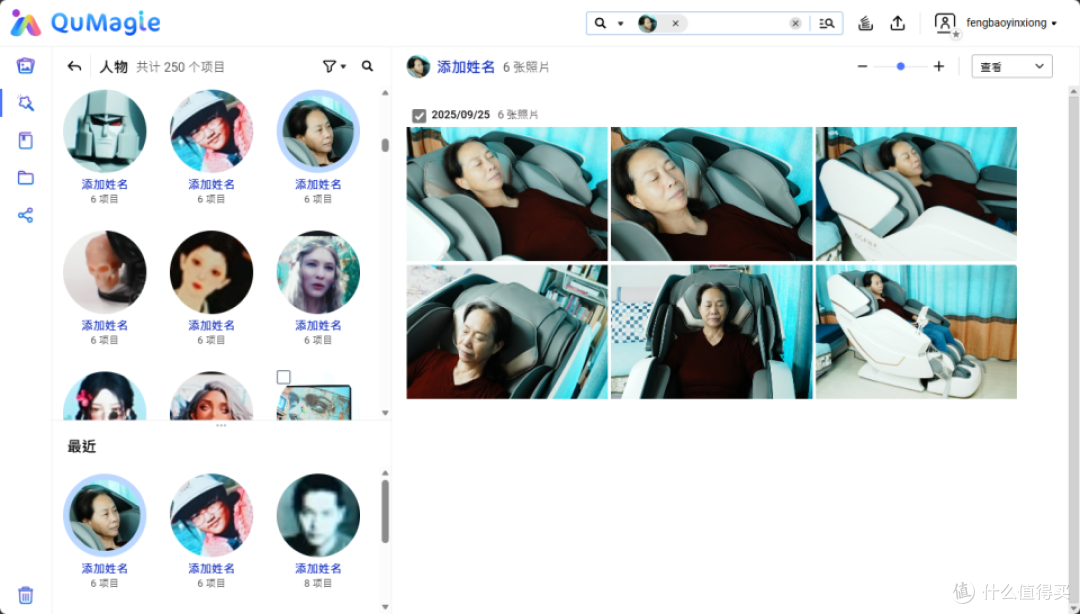Image resolution: width=1080 pixels, height=614 pixels.
Task: Select the highlighted woman in massage chair face
Action: pyautogui.click(x=318, y=131)
